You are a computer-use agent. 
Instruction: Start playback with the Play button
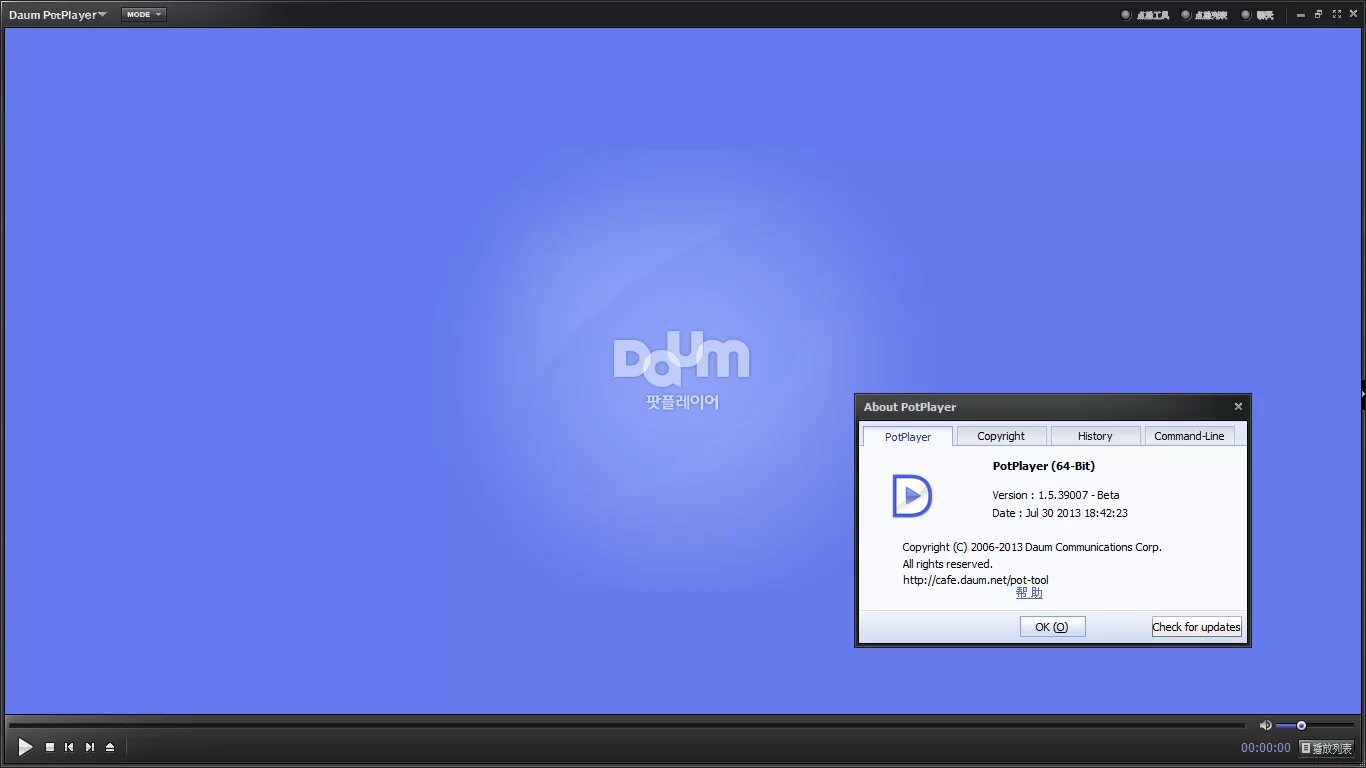point(26,747)
